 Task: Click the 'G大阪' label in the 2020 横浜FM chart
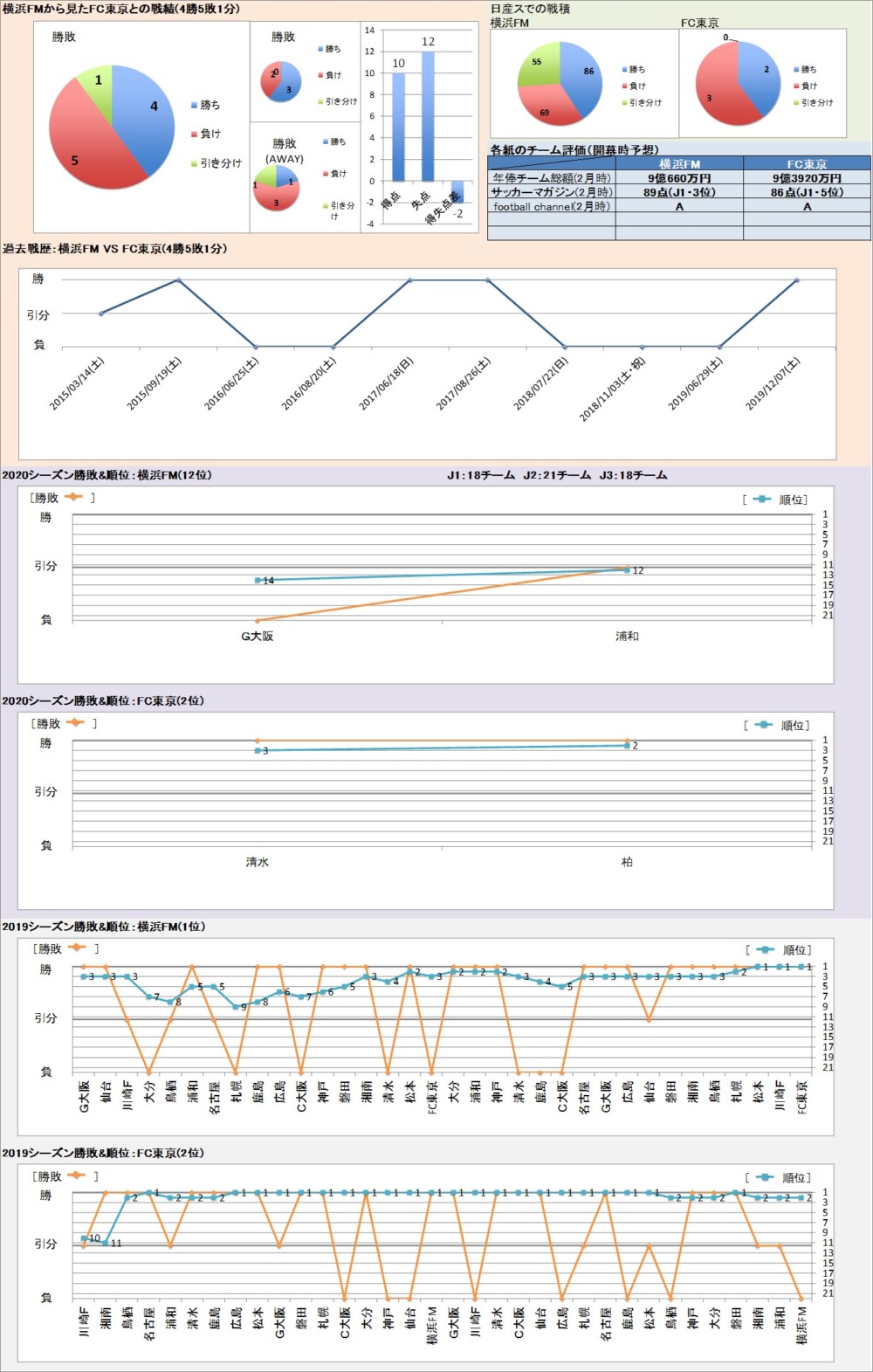258,637
